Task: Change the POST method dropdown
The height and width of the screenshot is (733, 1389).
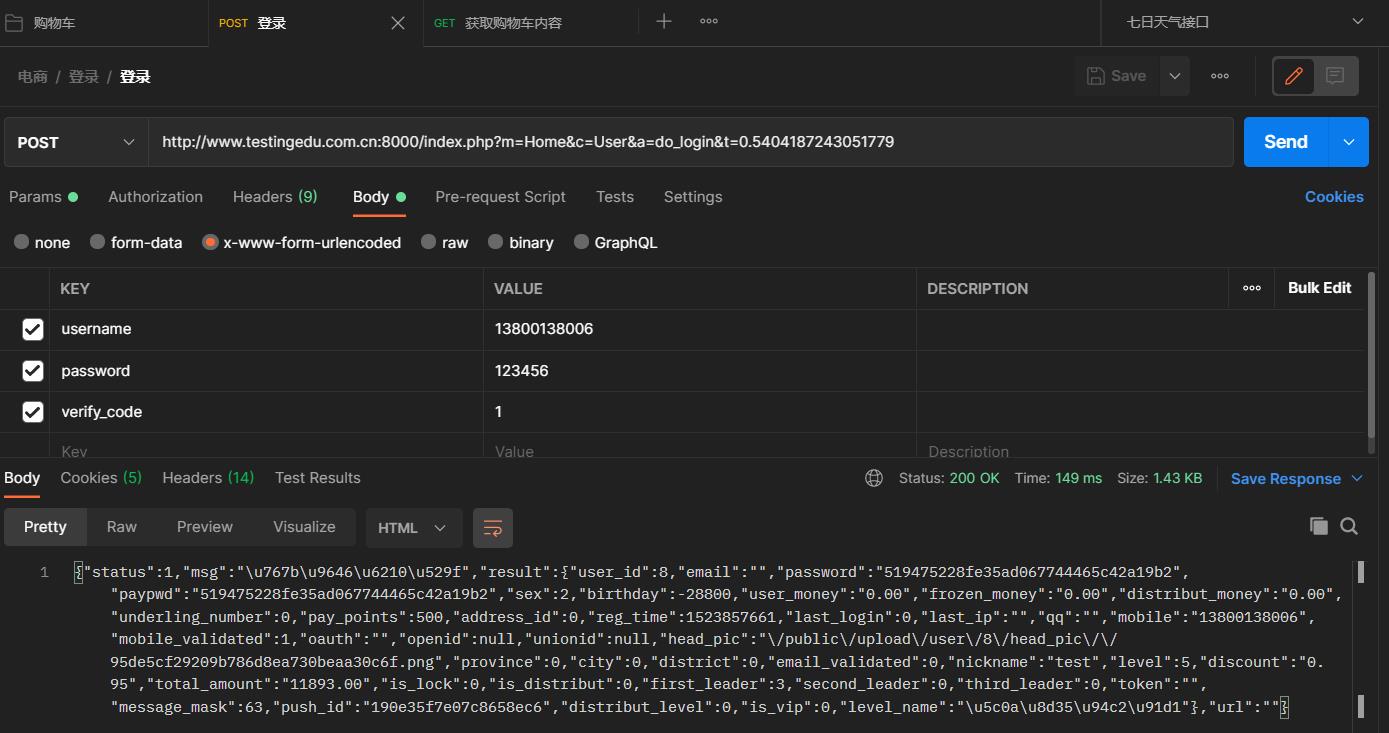Action: point(76,142)
